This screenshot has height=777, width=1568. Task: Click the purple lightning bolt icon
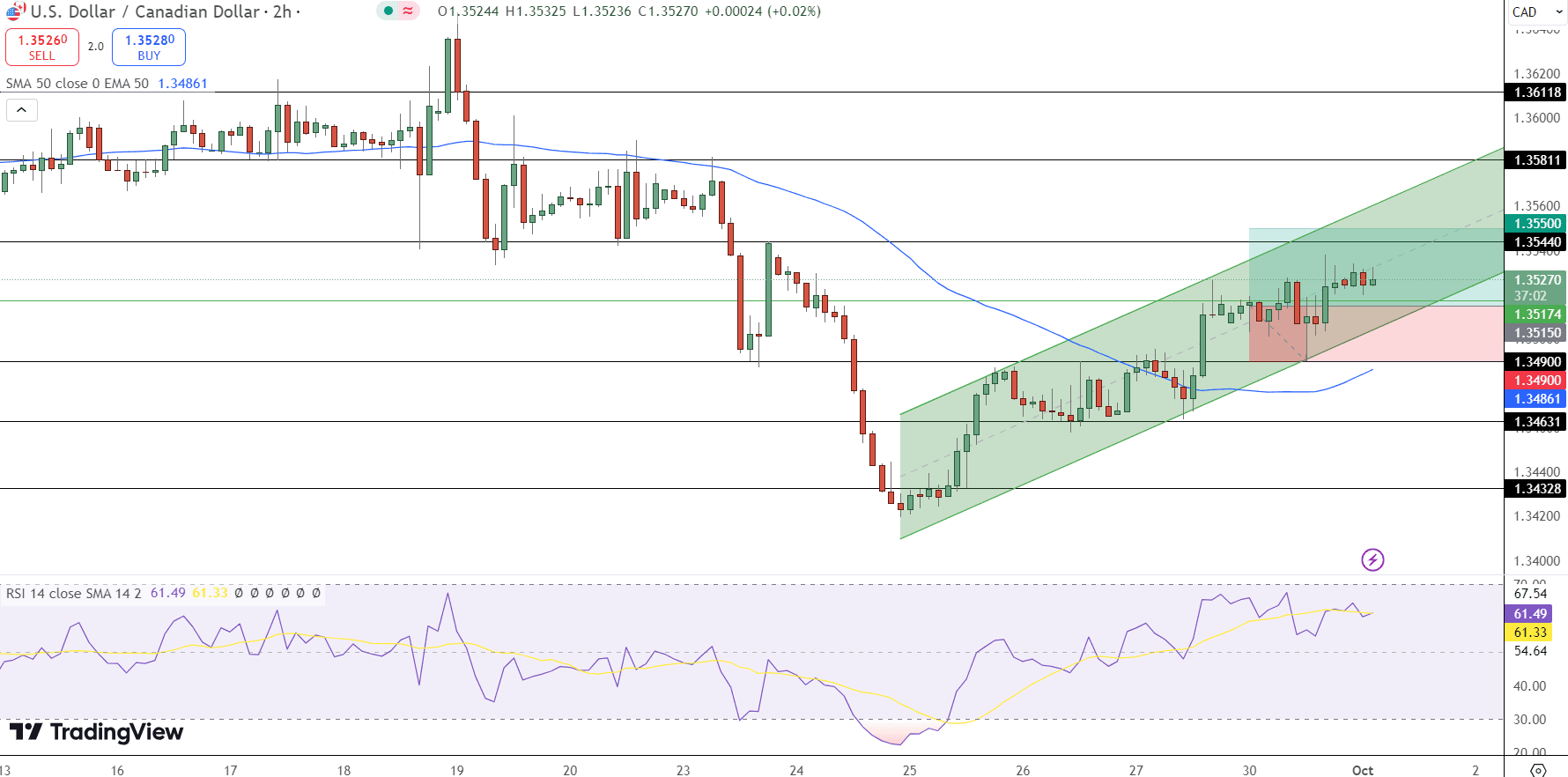(x=1372, y=559)
